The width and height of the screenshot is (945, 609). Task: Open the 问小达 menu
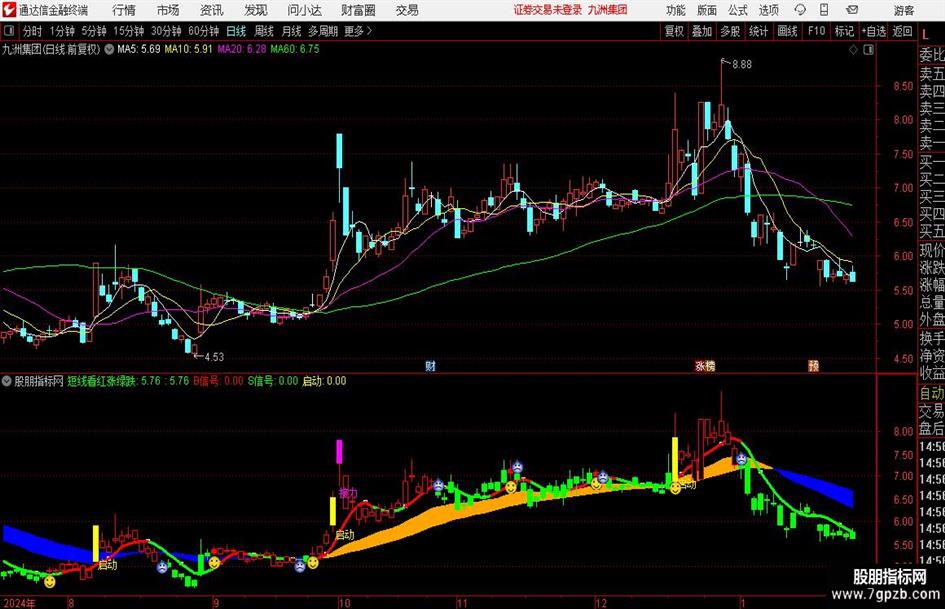point(304,10)
